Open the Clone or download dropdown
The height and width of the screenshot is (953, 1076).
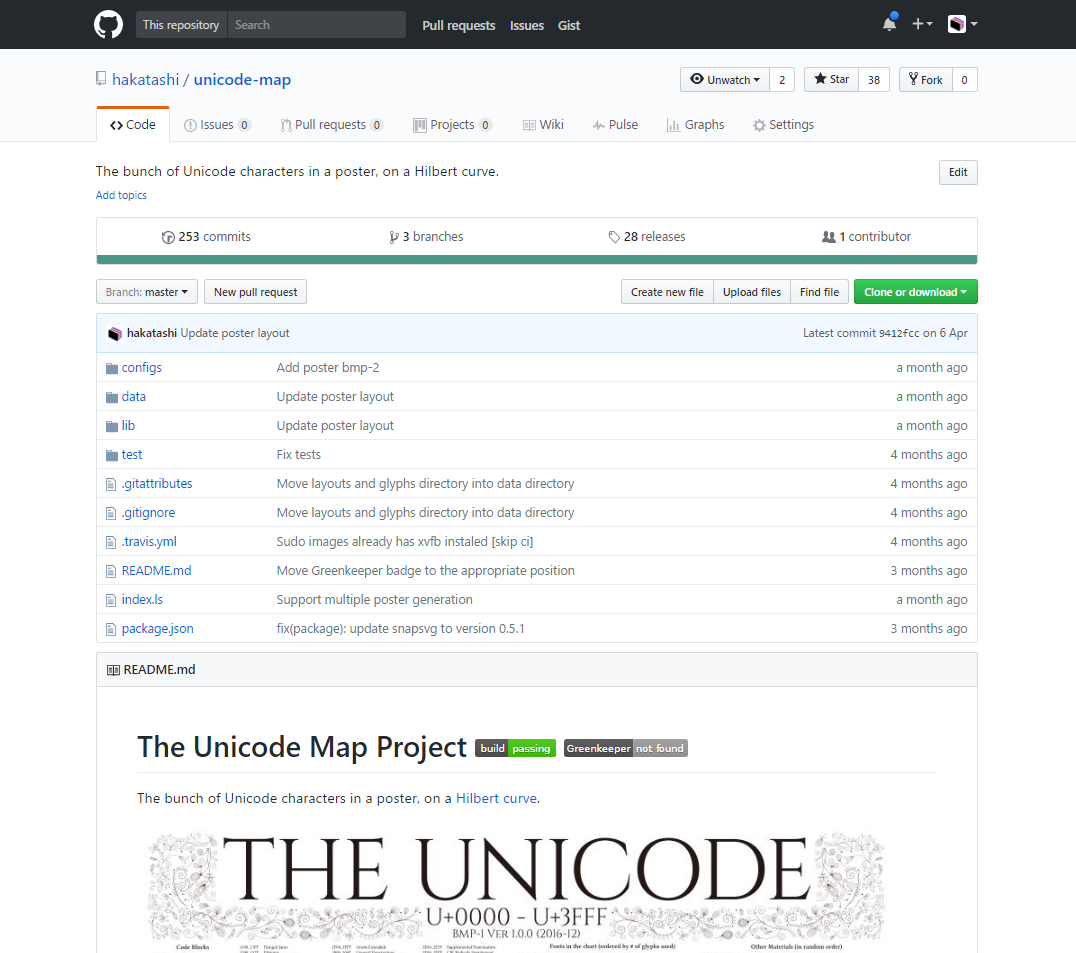coord(915,292)
